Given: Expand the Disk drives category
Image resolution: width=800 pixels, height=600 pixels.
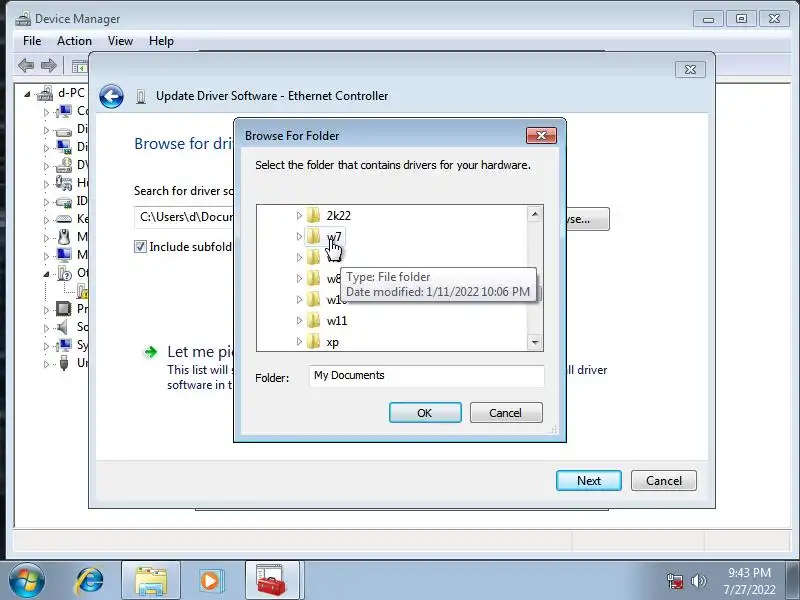Looking at the screenshot, I should click(x=46, y=130).
